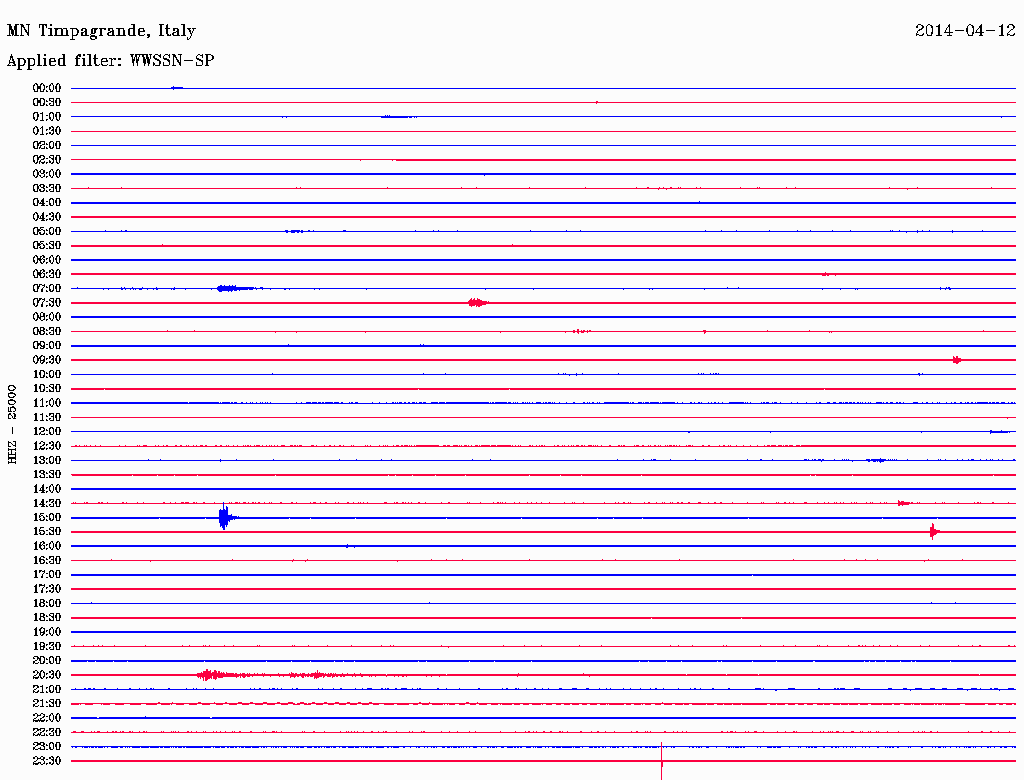Click the 03:30 time label
Screen dimensions: 1024x780
47,188
